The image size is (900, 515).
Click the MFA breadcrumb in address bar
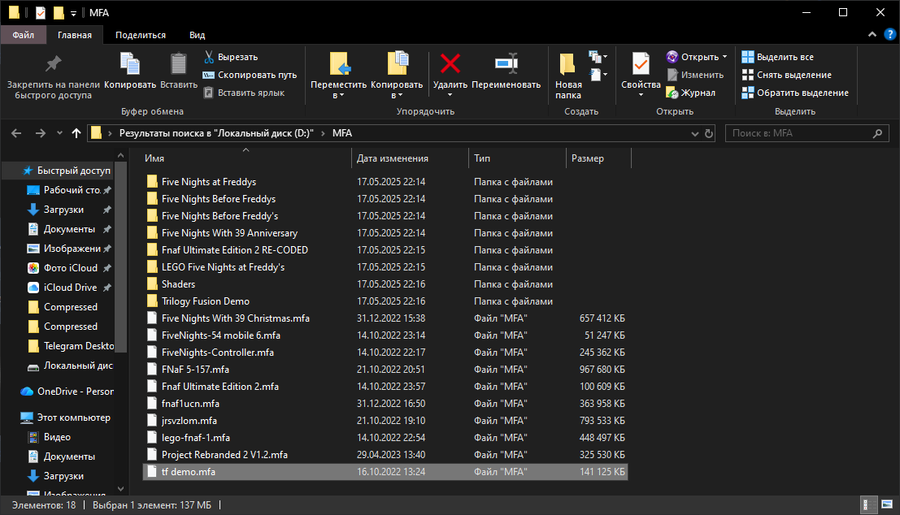(x=342, y=133)
